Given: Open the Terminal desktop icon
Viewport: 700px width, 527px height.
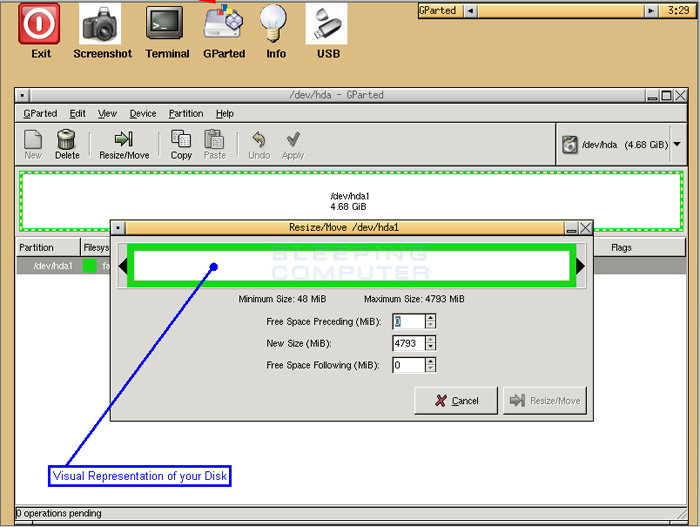Looking at the screenshot, I should [x=164, y=24].
